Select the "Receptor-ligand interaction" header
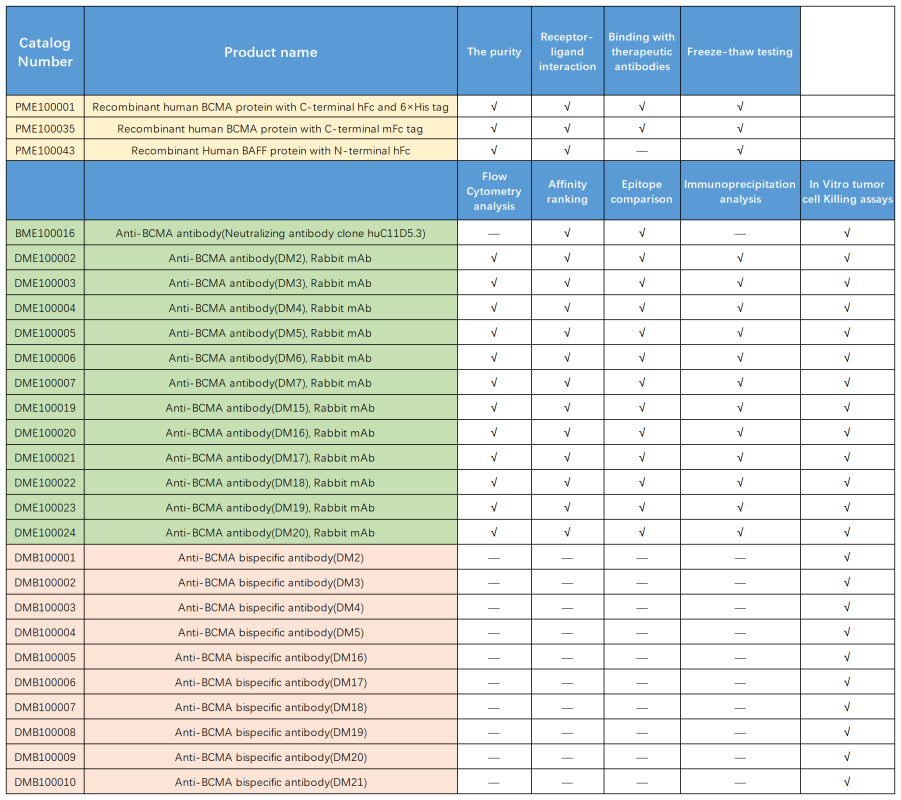 567,52
